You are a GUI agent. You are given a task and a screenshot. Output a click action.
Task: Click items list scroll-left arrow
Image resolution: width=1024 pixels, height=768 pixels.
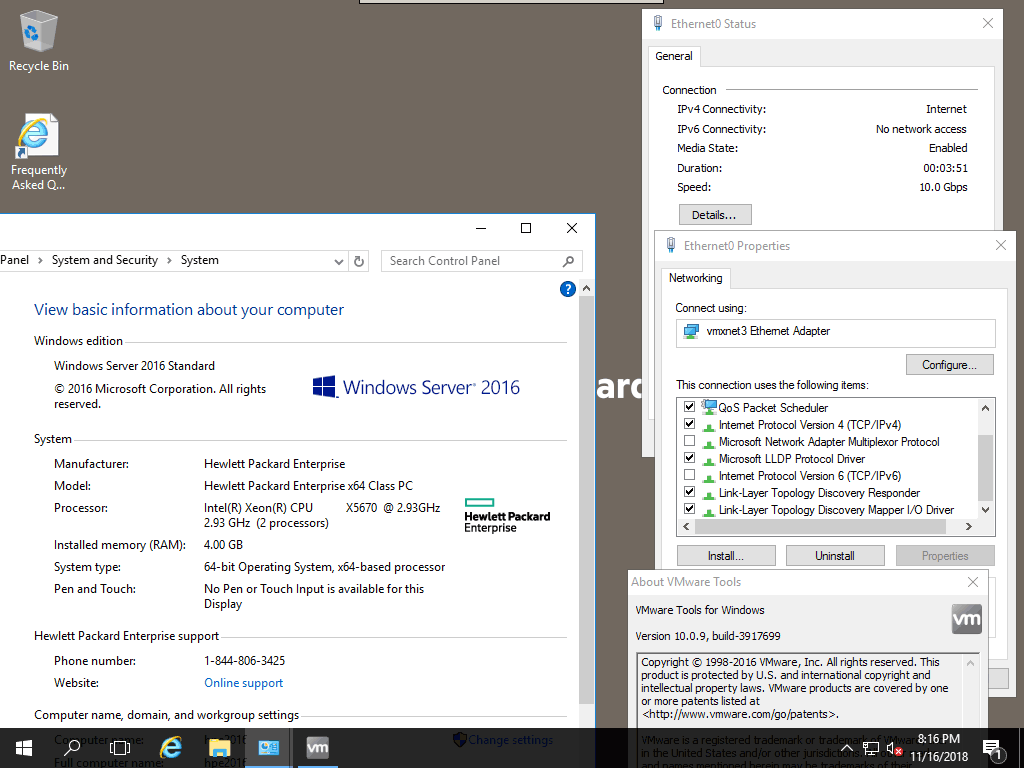(x=686, y=526)
